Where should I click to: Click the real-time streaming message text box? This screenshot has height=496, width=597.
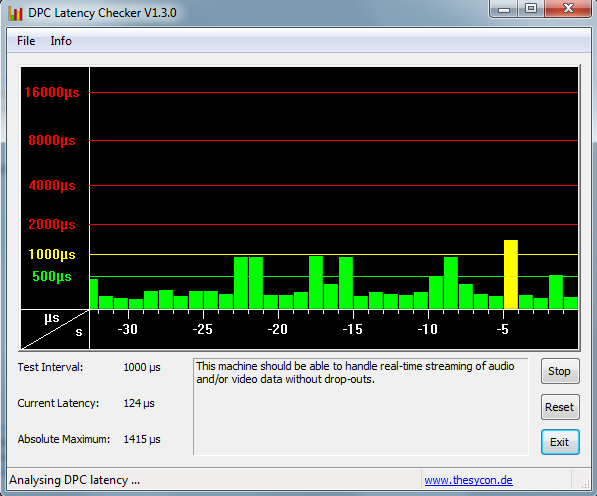point(361,407)
